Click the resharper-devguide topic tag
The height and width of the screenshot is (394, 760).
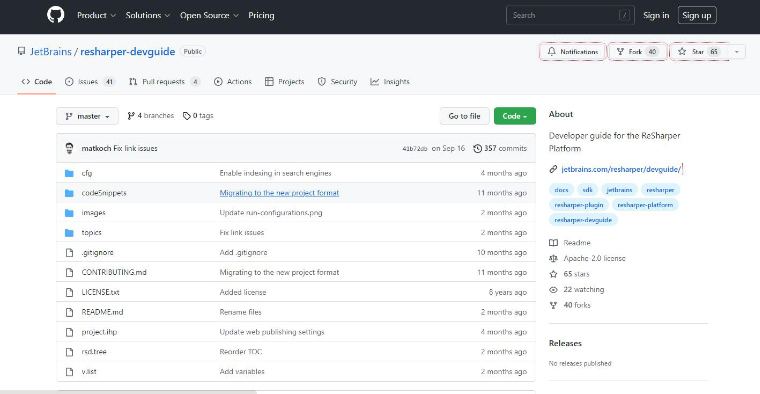click(583, 220)
